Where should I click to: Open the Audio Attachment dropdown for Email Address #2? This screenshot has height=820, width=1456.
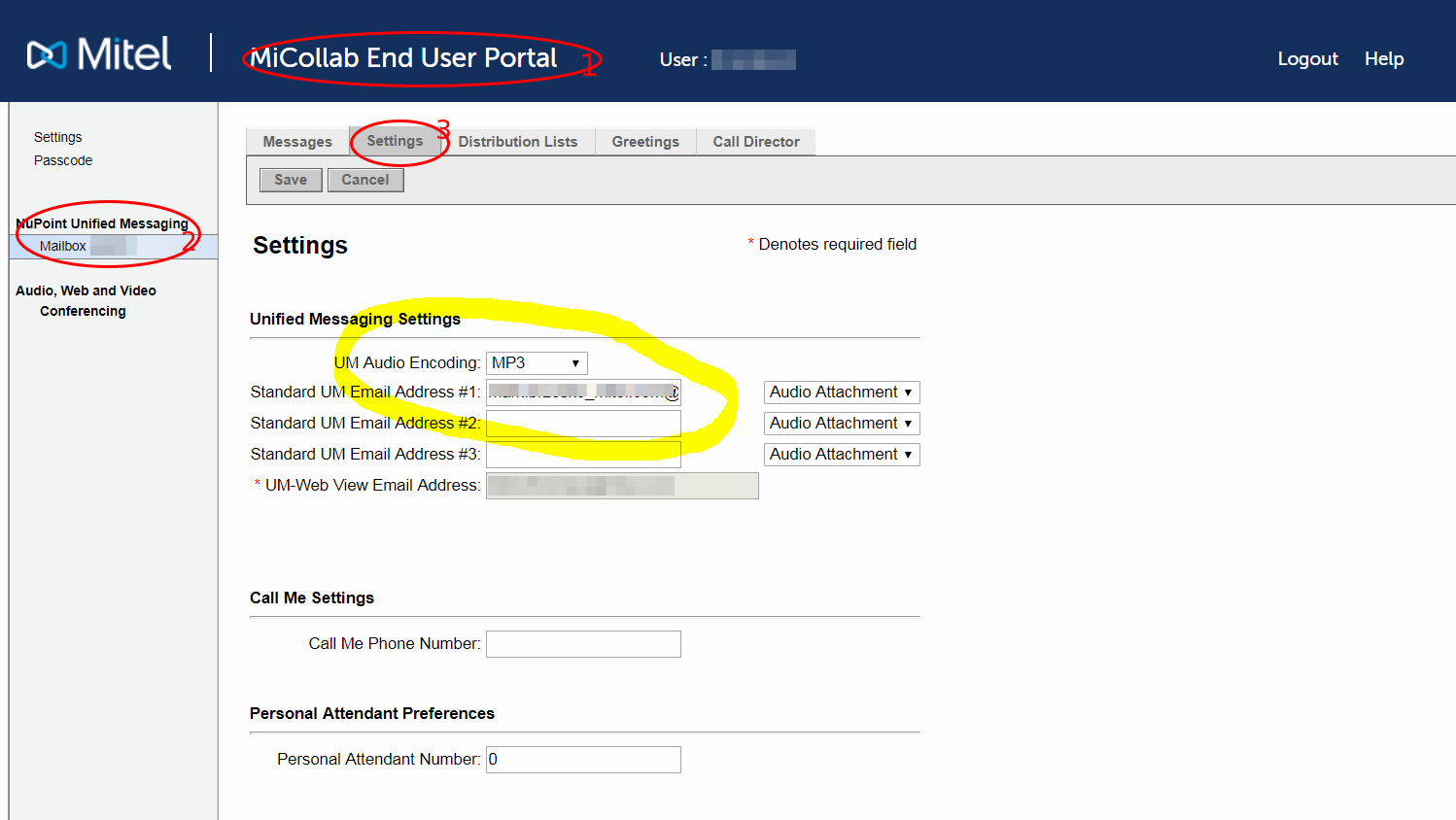(x=841, y=423)
